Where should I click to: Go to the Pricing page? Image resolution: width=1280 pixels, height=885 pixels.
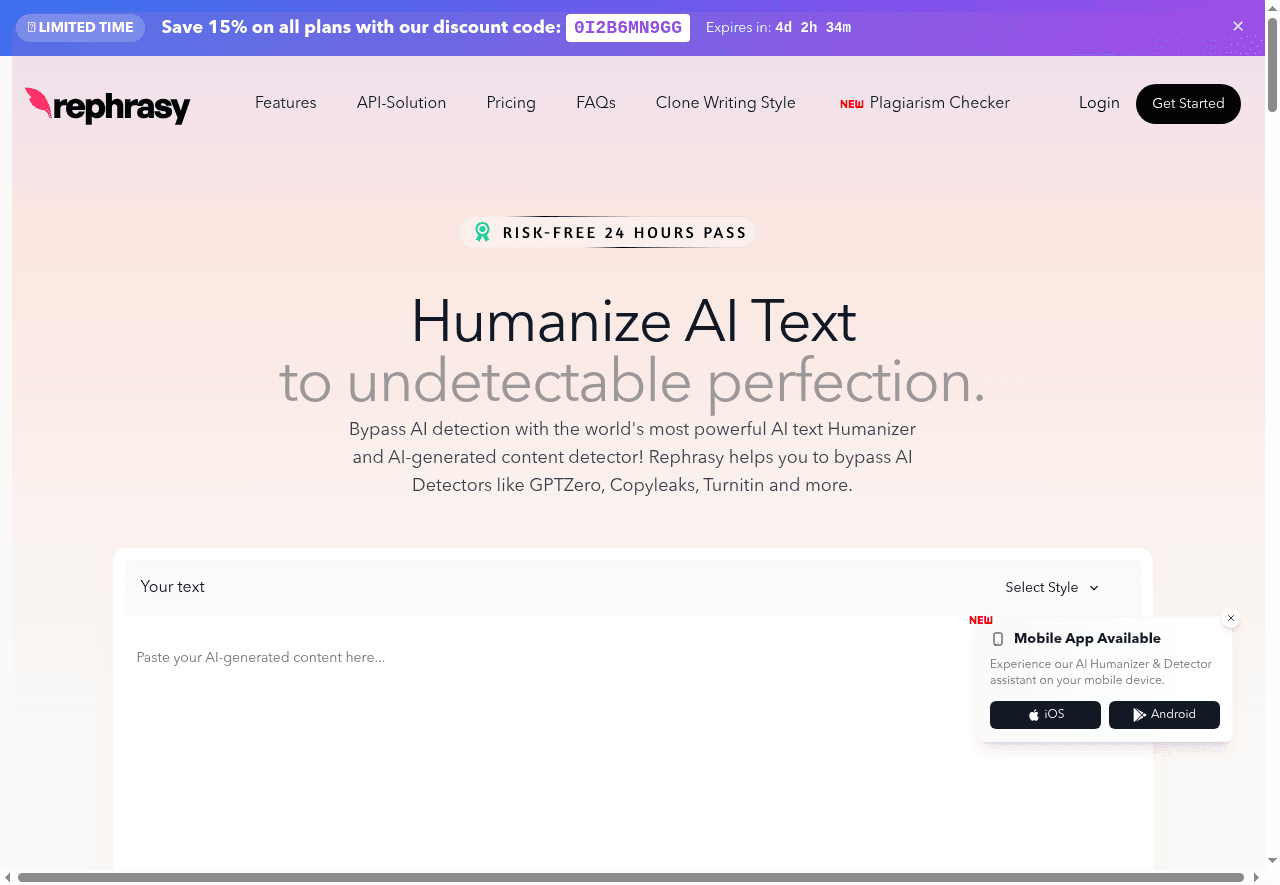(x=511, y=103)
